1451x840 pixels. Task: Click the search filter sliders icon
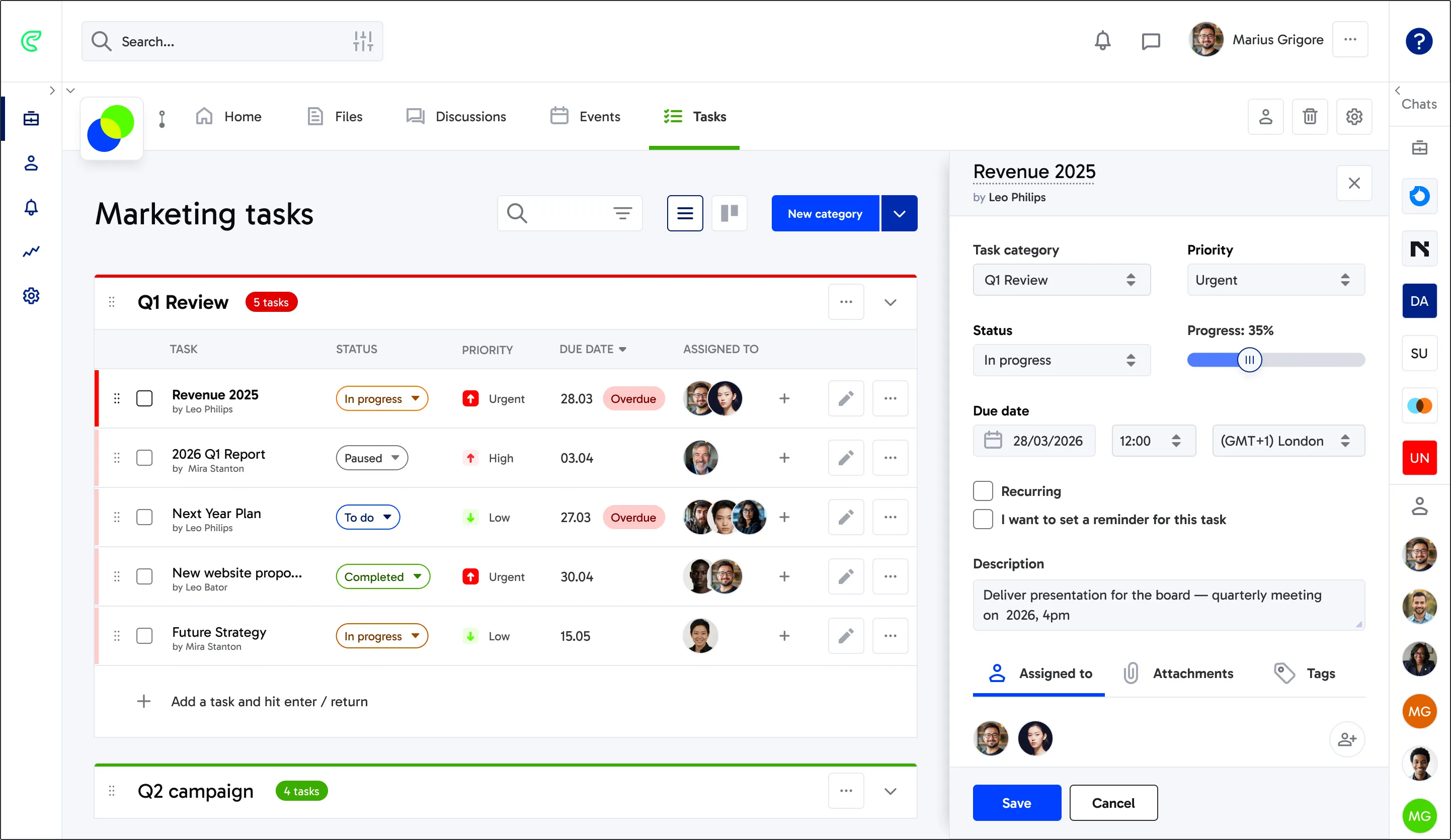pyautogui.click(x=363, y=41)
